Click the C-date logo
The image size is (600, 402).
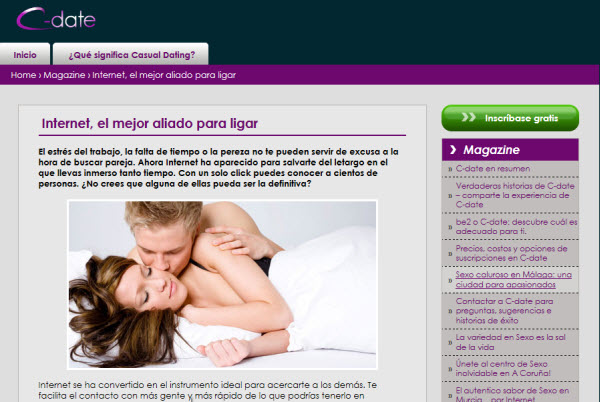point(56,19)
